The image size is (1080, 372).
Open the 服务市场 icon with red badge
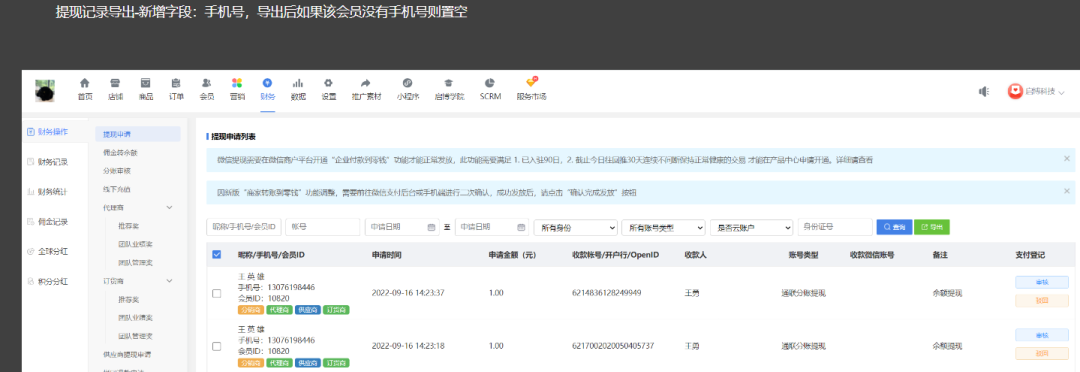(x=532, y=83)
